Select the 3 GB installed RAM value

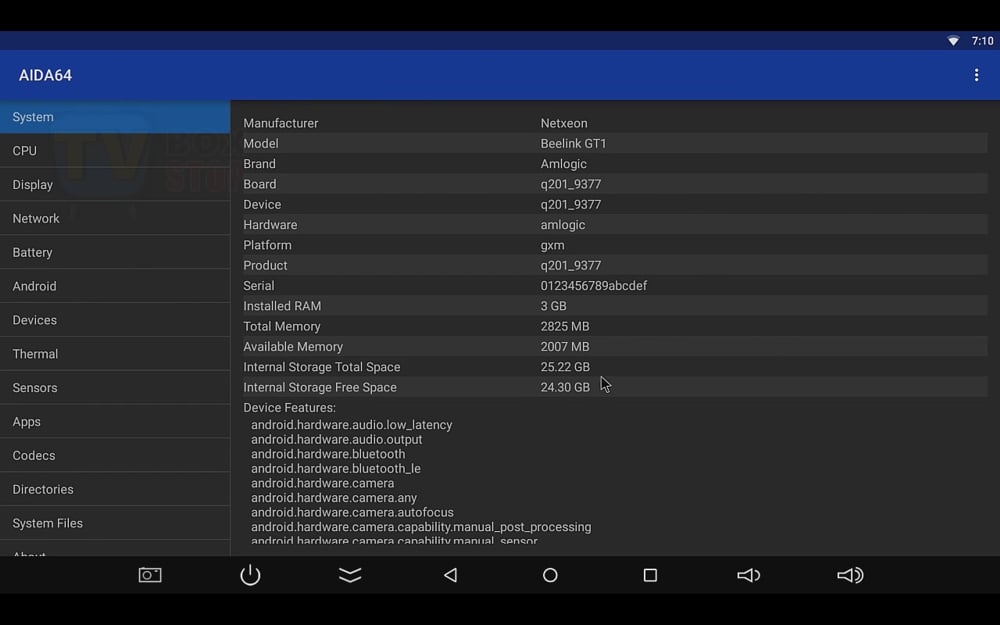point(554,306)
